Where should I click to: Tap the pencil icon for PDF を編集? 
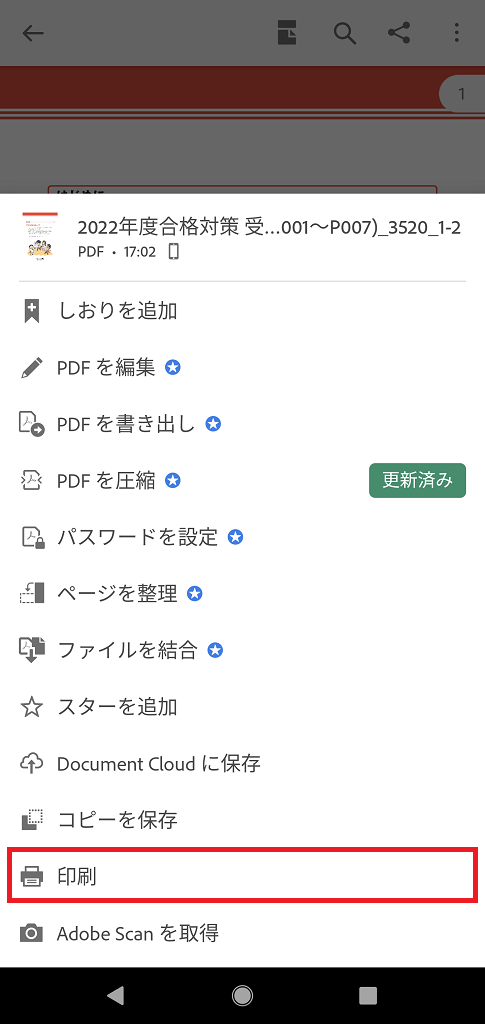point(31,368)
